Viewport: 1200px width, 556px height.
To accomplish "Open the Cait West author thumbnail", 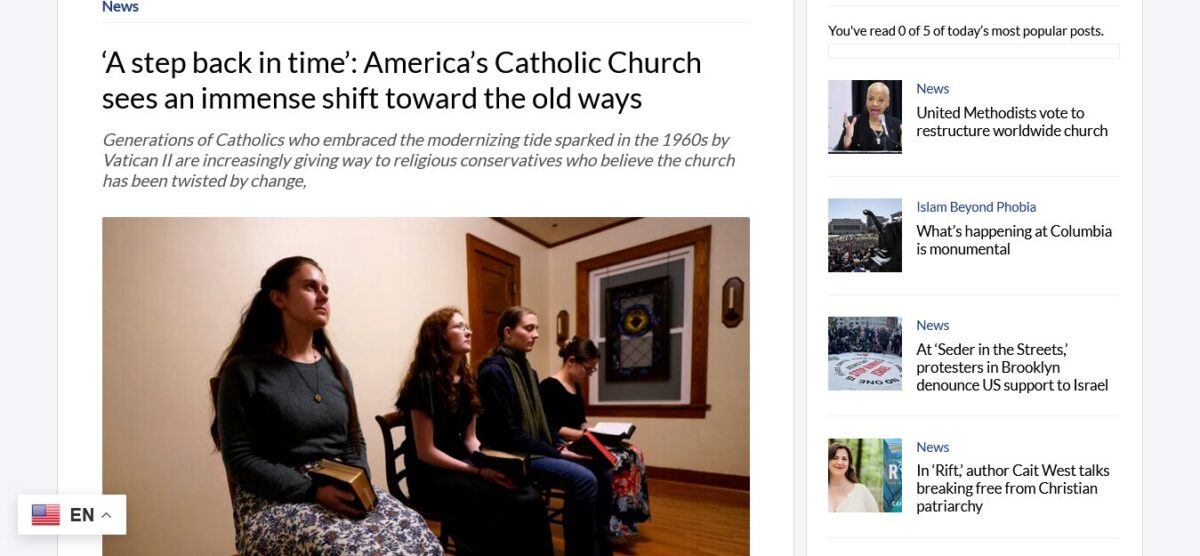I will pos(865,475).
